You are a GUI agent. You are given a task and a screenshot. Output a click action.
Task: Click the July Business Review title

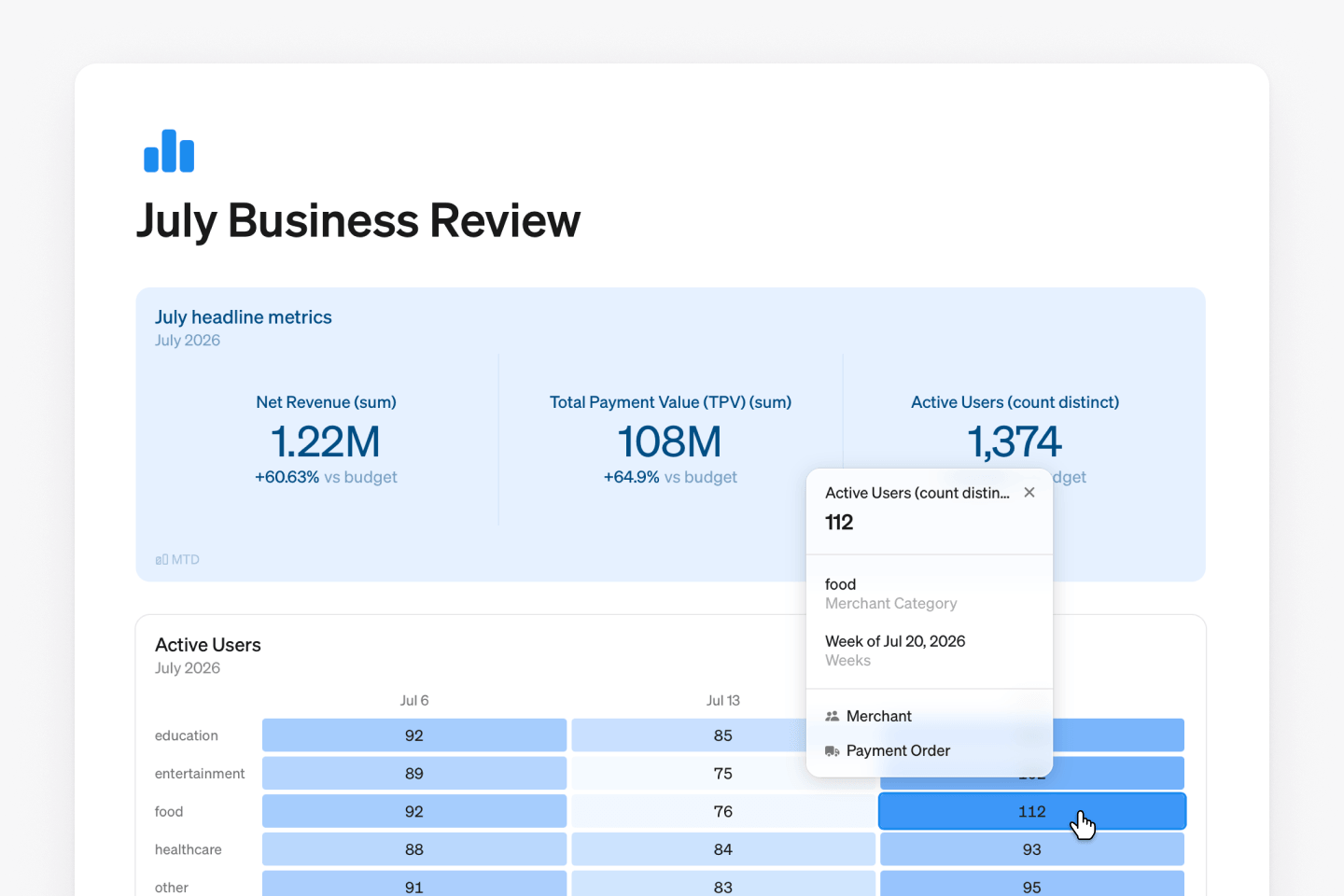[x=358, y=221]
